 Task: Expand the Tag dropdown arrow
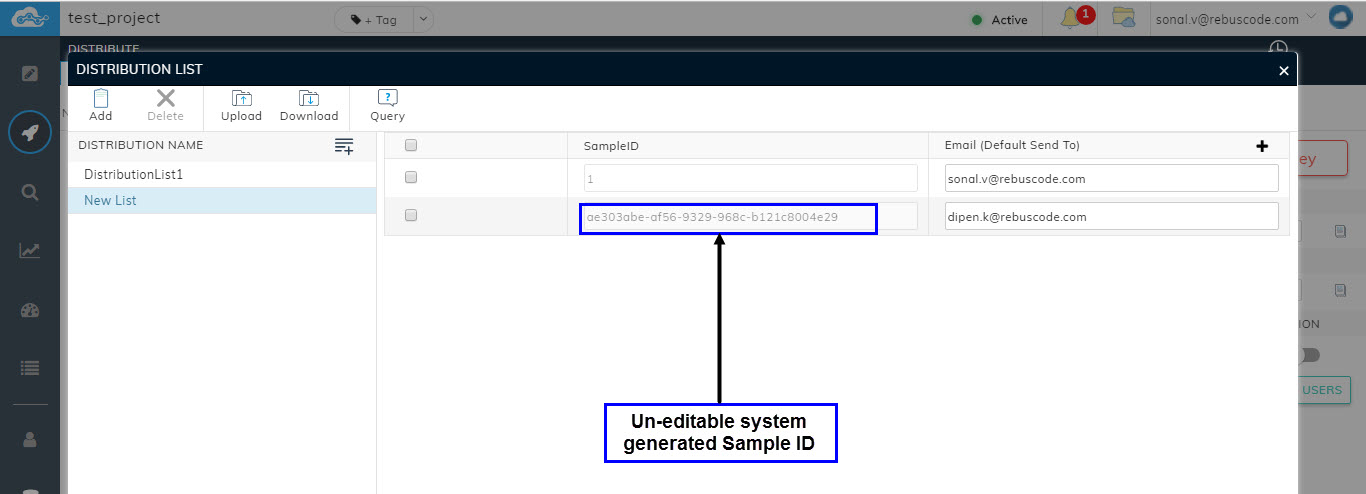[422, 19]
